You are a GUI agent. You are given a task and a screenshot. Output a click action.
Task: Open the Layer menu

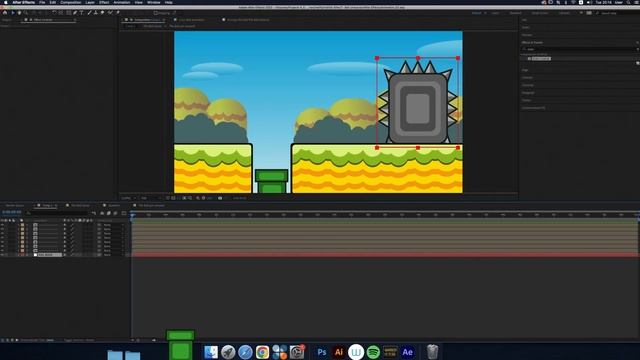pyautogui.click(x=90, y=2)
